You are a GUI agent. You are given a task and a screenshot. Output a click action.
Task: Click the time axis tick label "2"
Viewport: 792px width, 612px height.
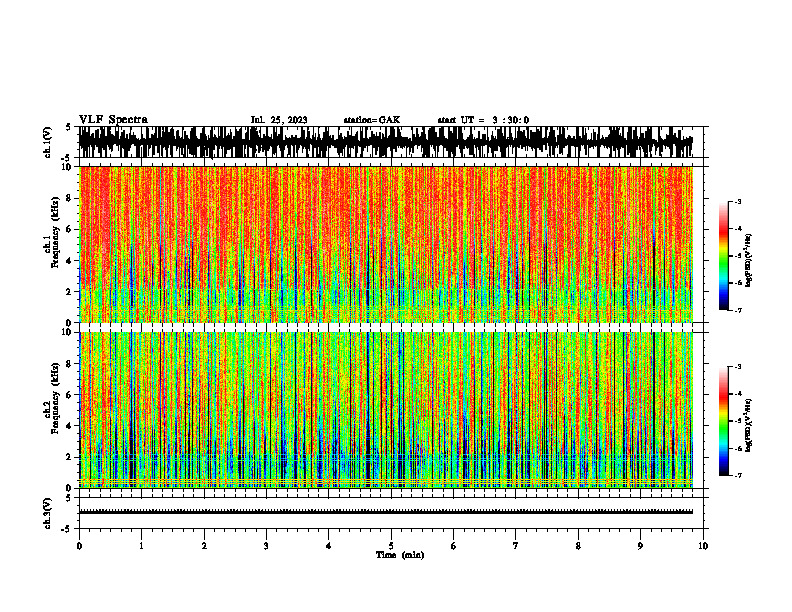[x=204, y=546]
